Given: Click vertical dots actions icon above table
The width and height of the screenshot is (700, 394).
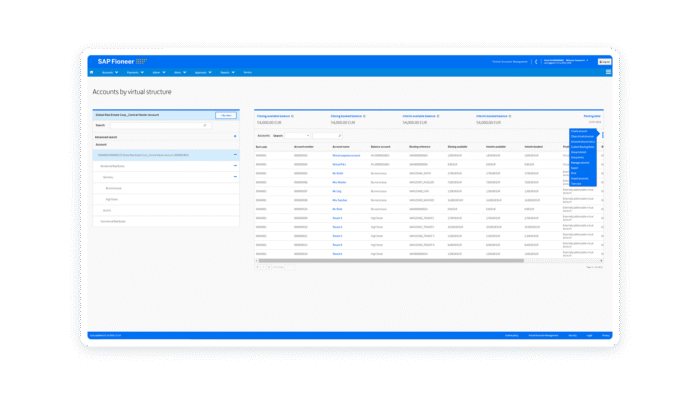Looking at the screenshot, I should pyautogui.click(x=603, y=135).
